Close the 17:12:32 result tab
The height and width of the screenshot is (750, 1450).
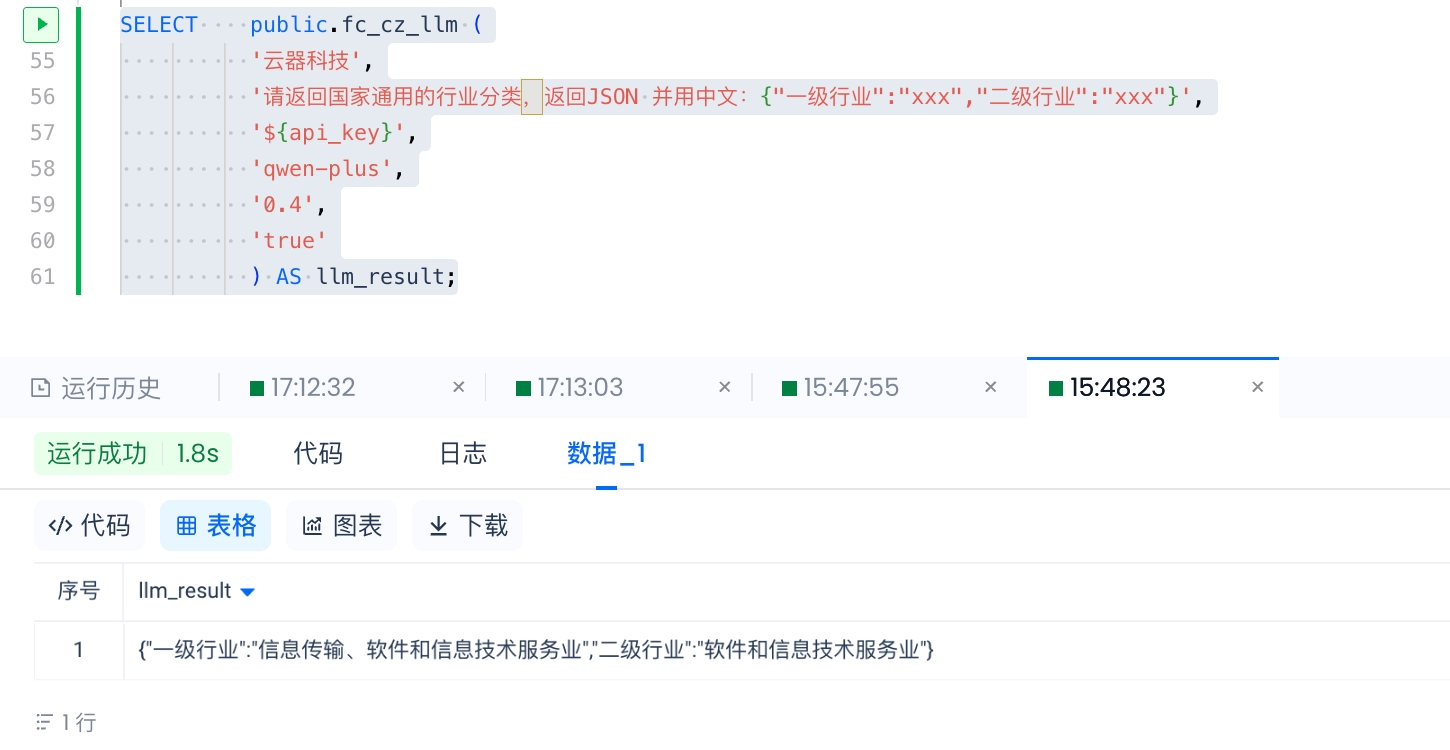pos(459,387)
